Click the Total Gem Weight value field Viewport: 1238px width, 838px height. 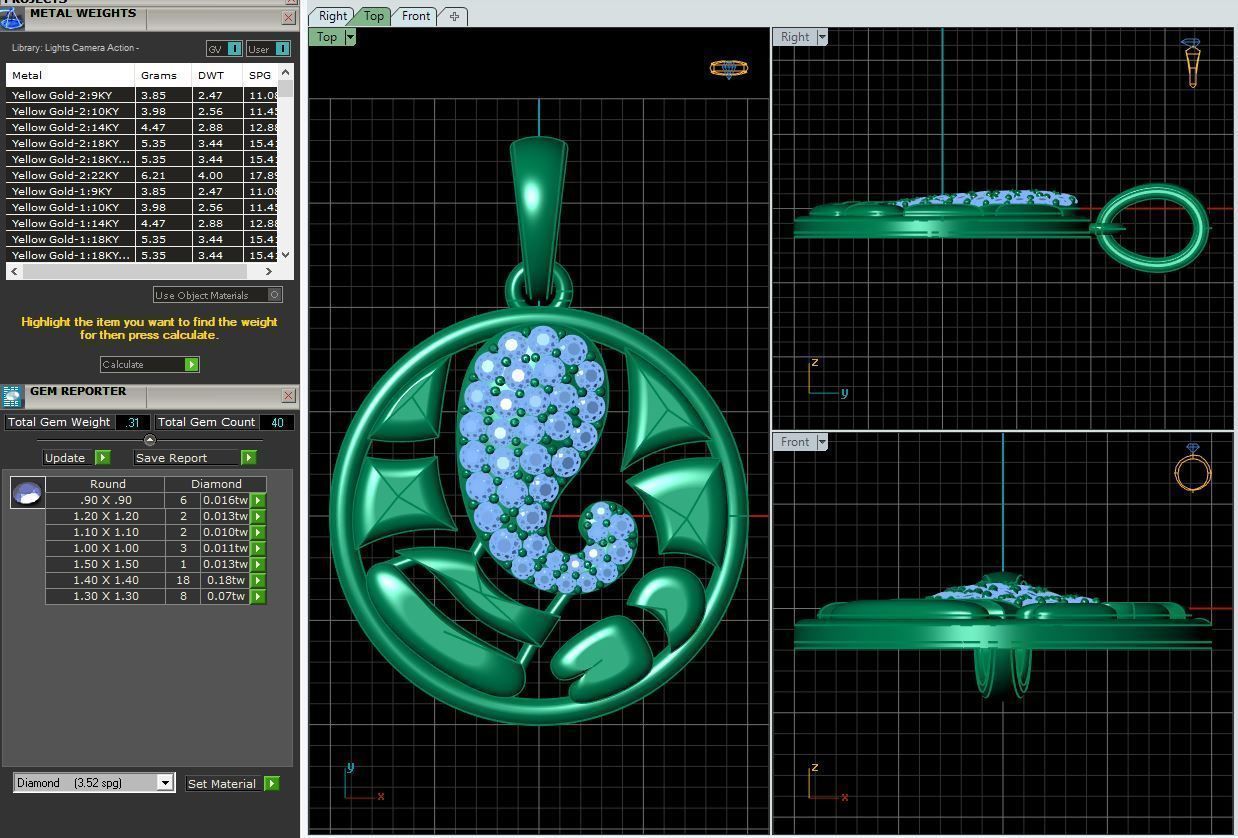pos(133,422)
